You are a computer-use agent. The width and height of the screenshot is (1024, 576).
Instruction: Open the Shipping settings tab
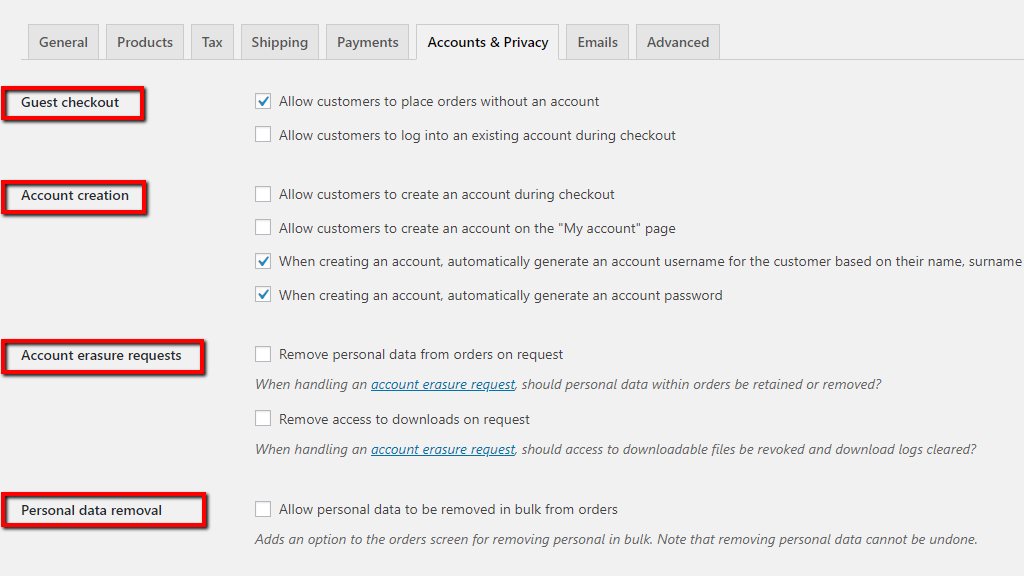279,42
